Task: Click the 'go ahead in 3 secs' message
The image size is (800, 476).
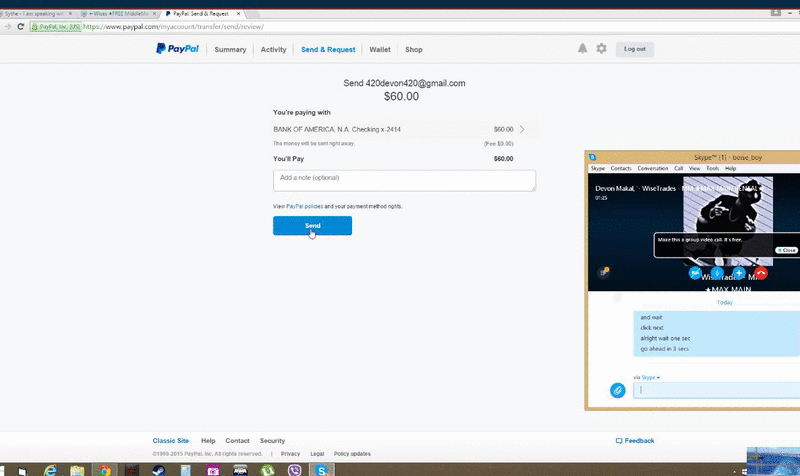Action: tap(664, 349)
